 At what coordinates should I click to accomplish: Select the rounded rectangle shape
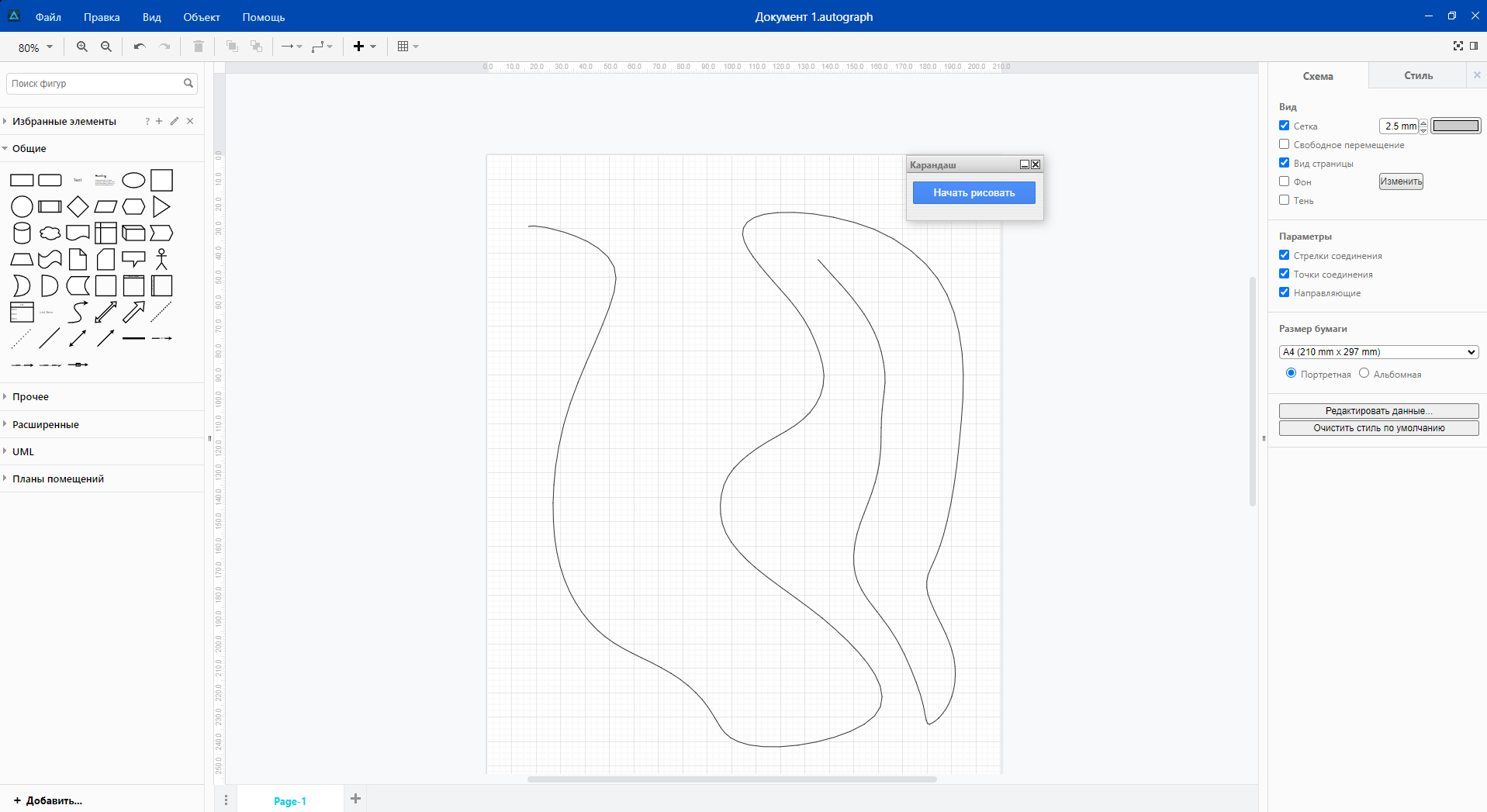click(x=50, y=181)
